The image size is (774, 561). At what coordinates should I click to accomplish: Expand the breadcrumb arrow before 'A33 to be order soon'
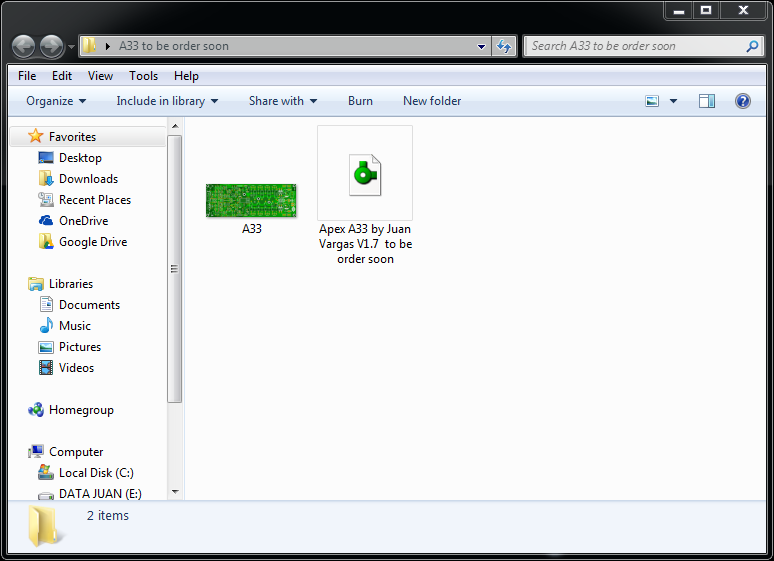[x=108, y=46]
